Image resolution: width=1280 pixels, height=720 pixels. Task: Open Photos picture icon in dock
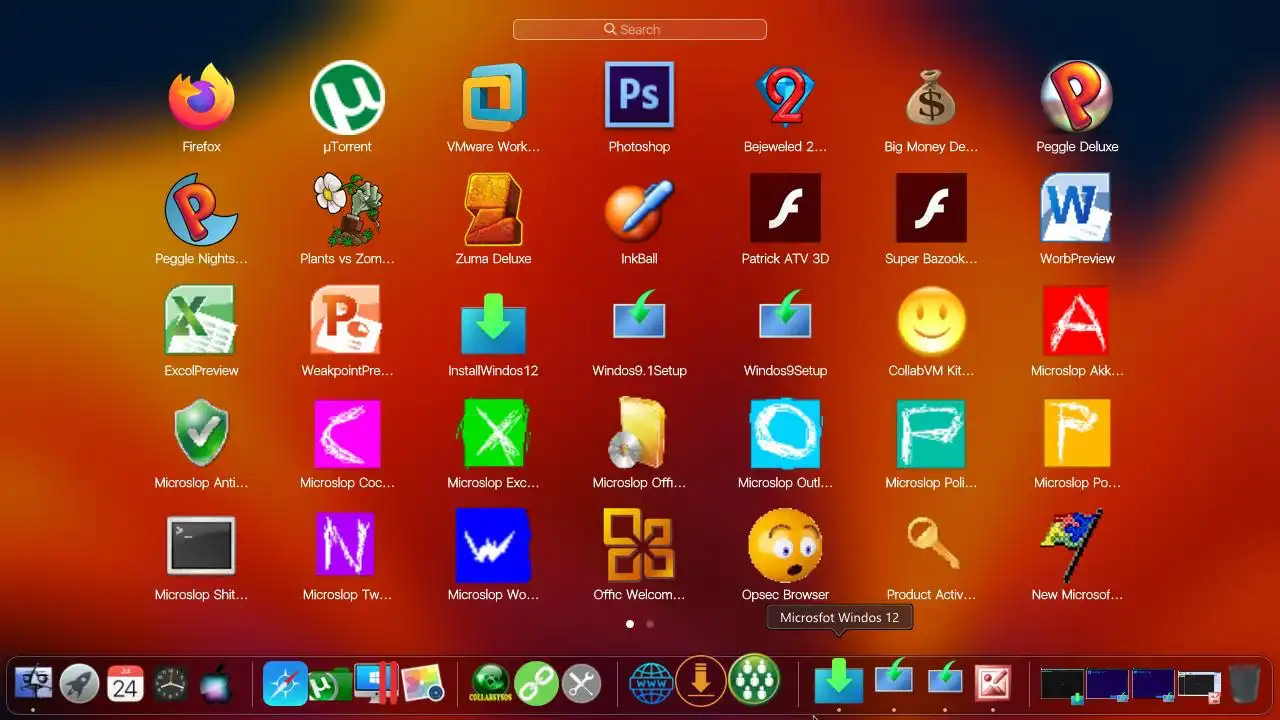click(423, 684)
